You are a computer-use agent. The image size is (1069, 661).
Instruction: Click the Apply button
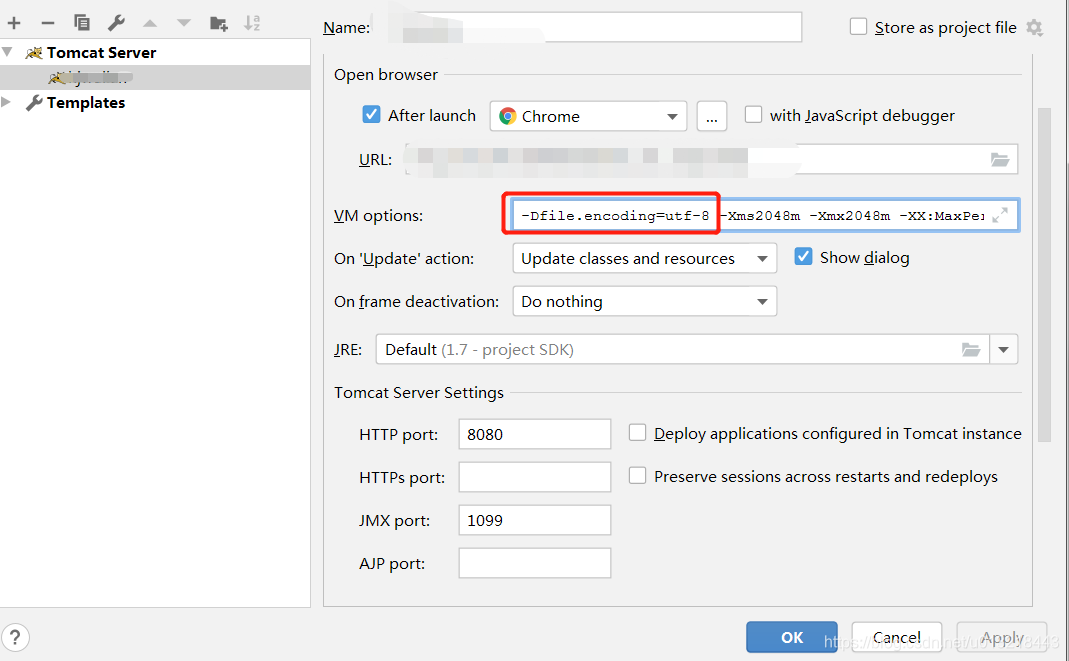point(1002,637)
